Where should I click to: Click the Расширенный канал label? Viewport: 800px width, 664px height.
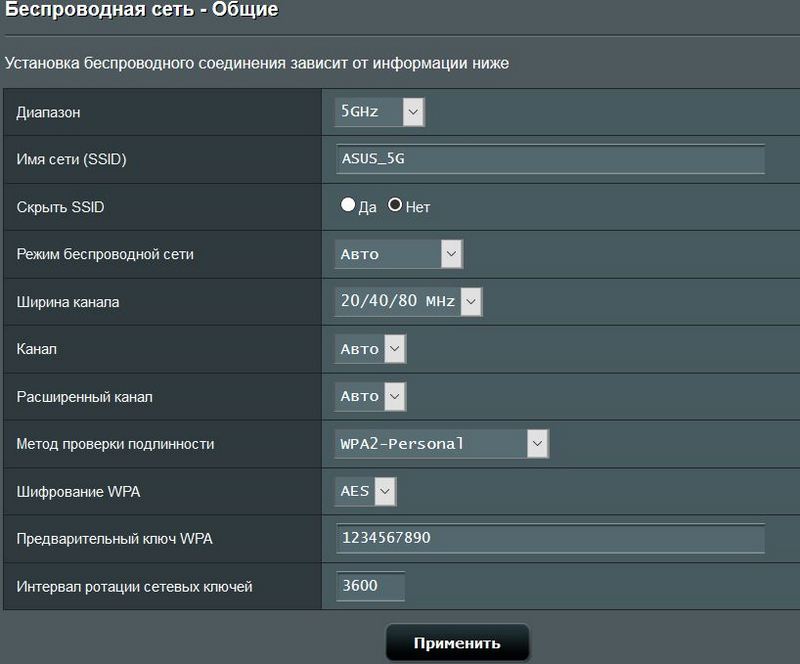pos(84,397)
